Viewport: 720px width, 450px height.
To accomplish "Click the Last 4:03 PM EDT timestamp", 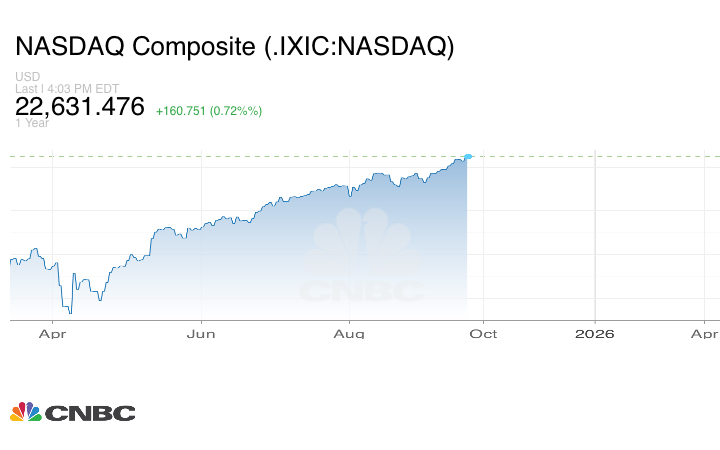I will pos(66,89).
